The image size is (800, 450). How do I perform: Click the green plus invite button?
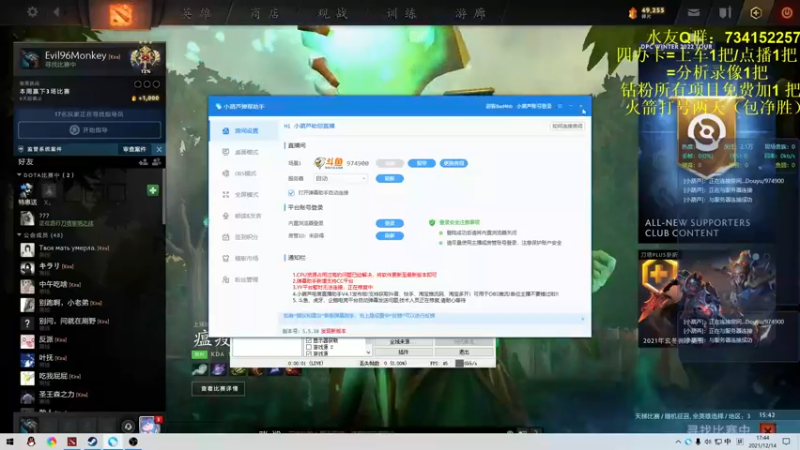pos(153,190)
